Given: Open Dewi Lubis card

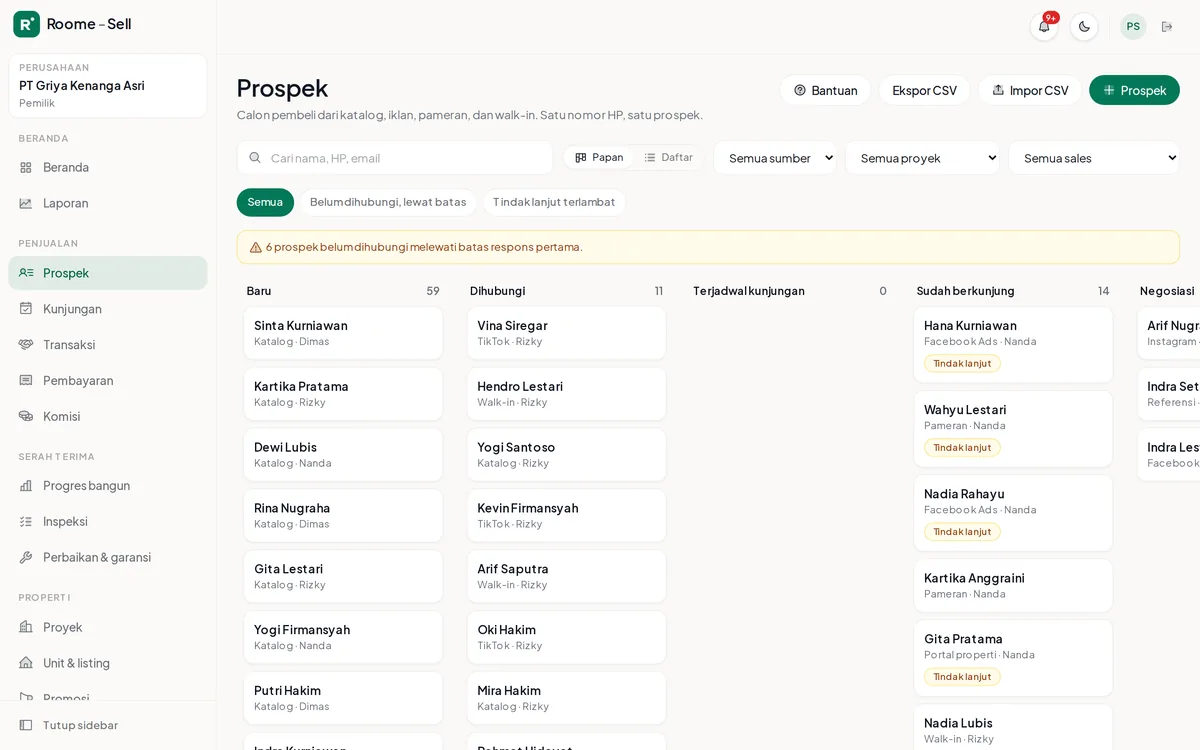Looking at the screenshot, I should [343, 455].
